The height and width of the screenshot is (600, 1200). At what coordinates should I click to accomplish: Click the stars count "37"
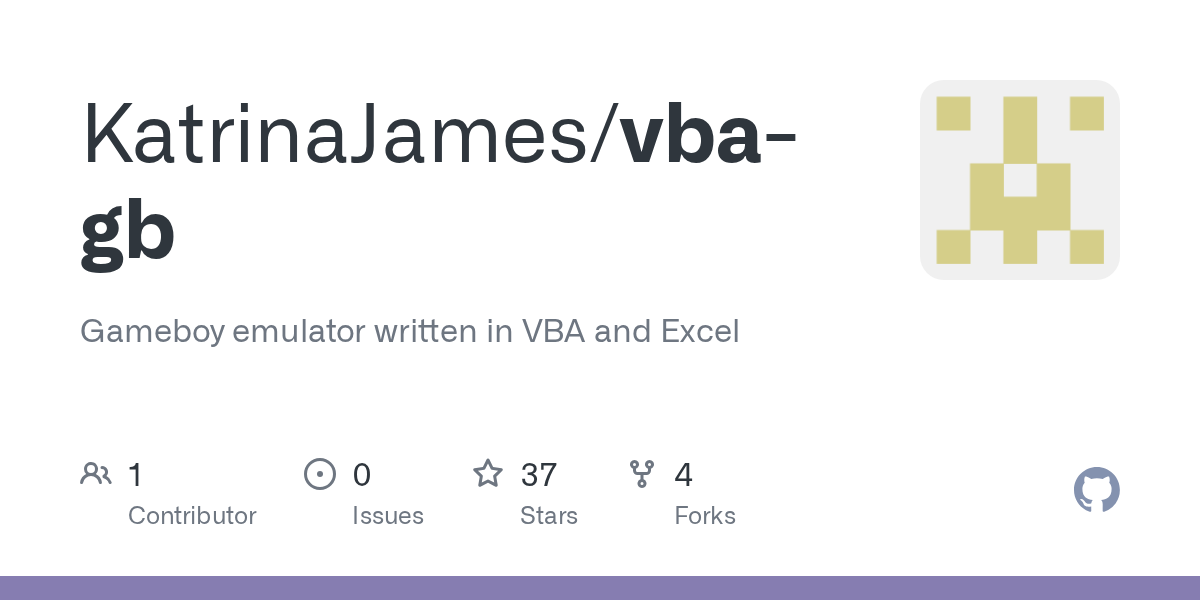539,474
